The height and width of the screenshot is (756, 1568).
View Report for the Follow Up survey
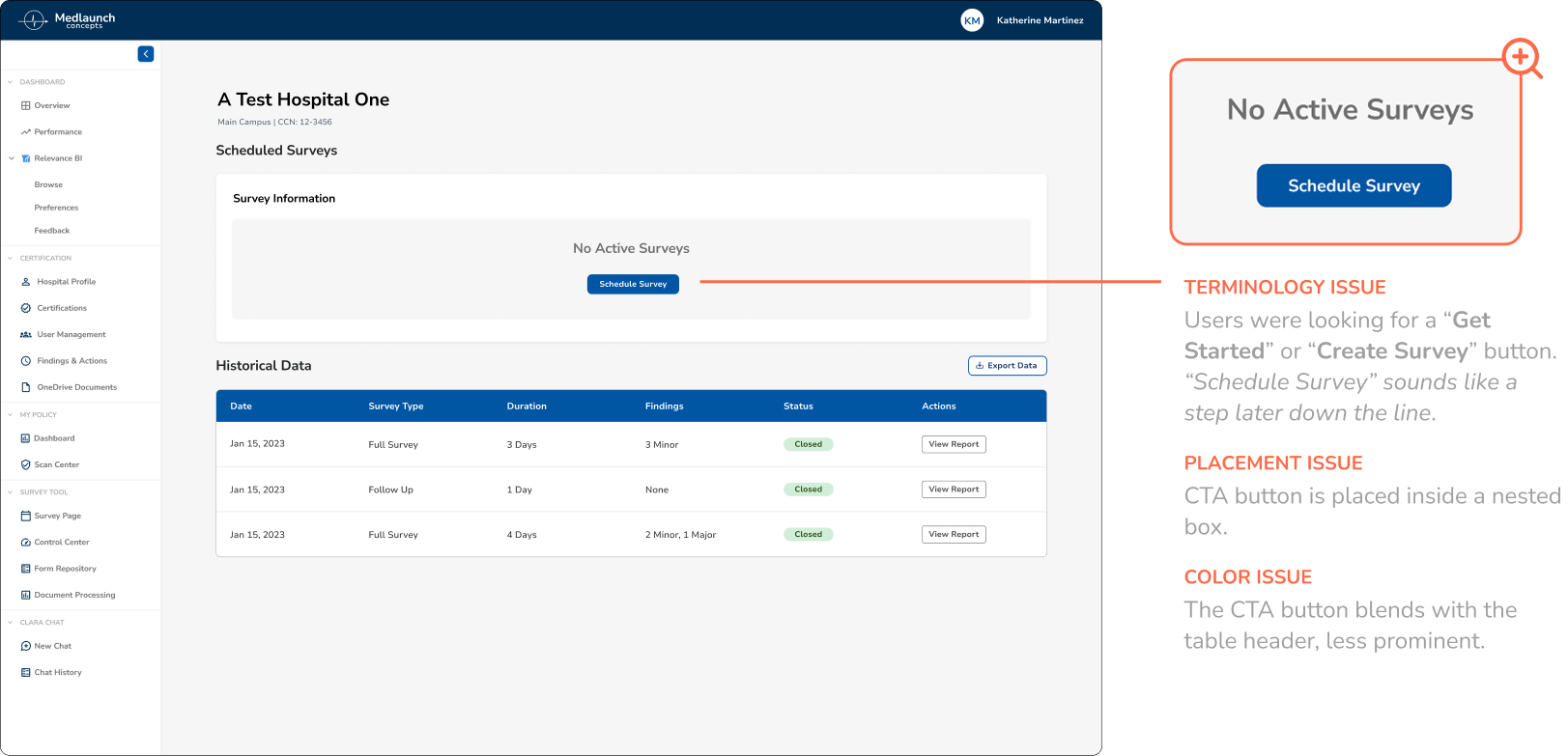pyautogui.click(x=954, y=490)
